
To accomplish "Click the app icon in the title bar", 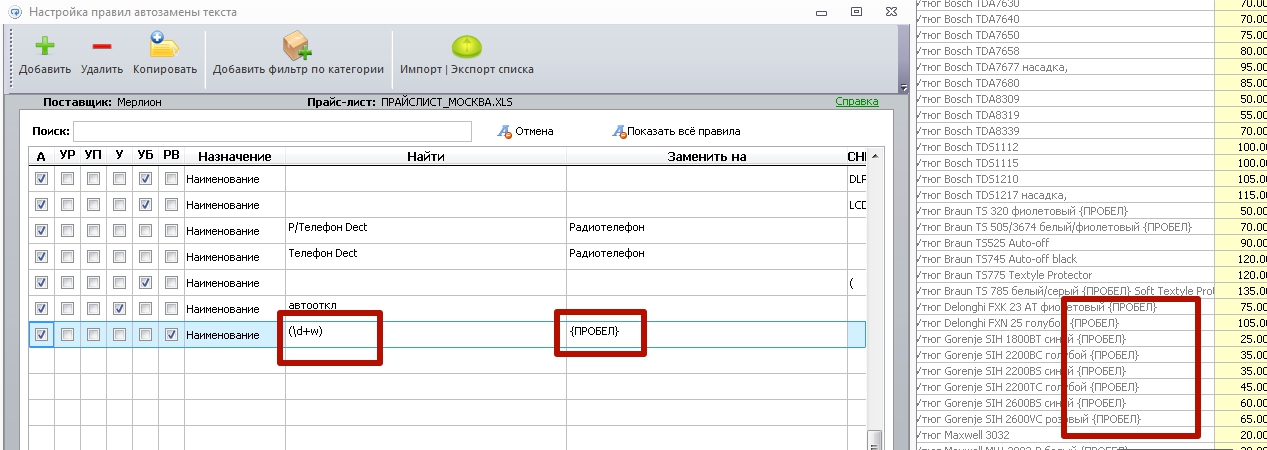I will [x=14, y=12].
